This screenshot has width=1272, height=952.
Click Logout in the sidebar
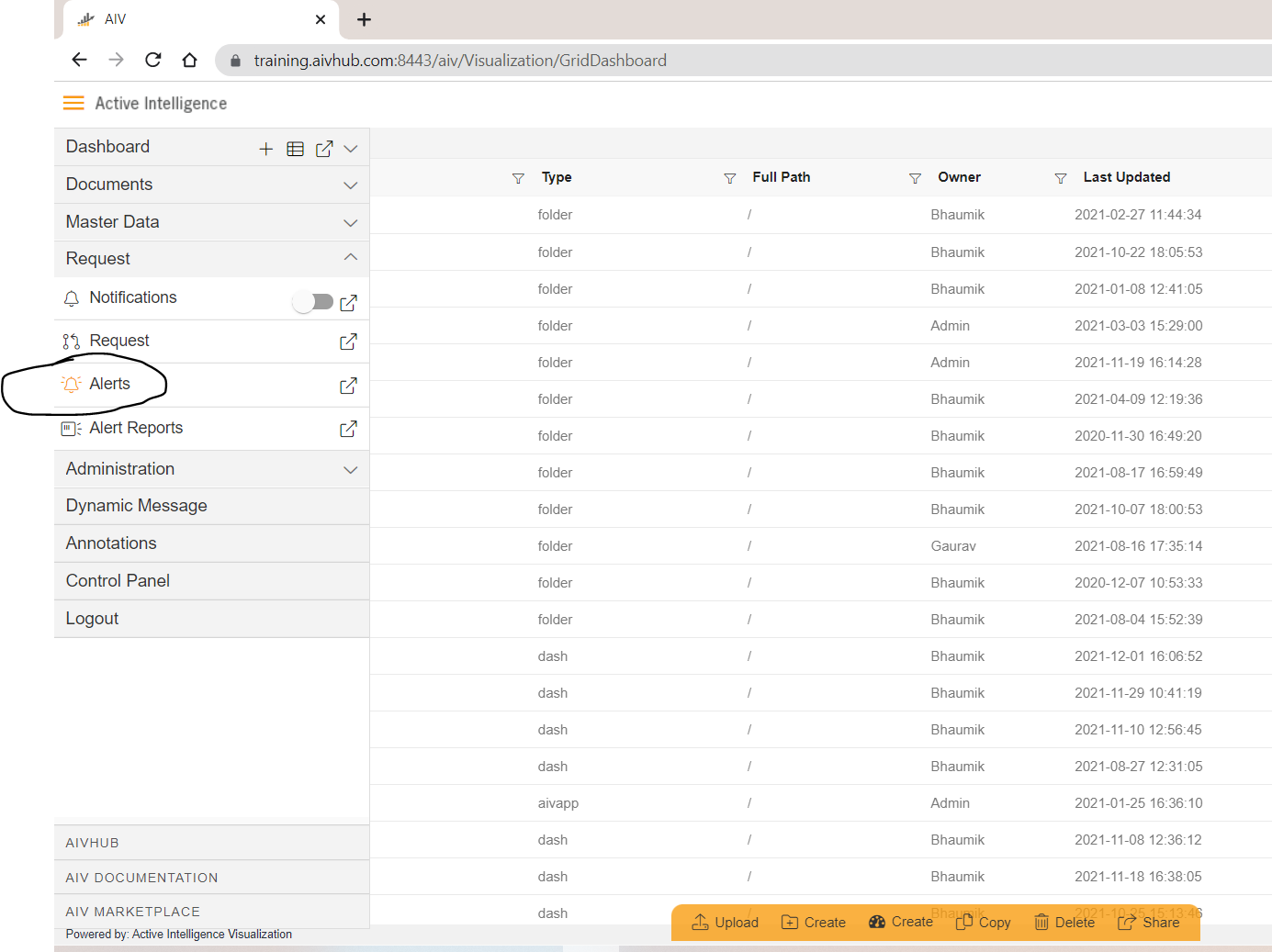click(x=212, y=619)
